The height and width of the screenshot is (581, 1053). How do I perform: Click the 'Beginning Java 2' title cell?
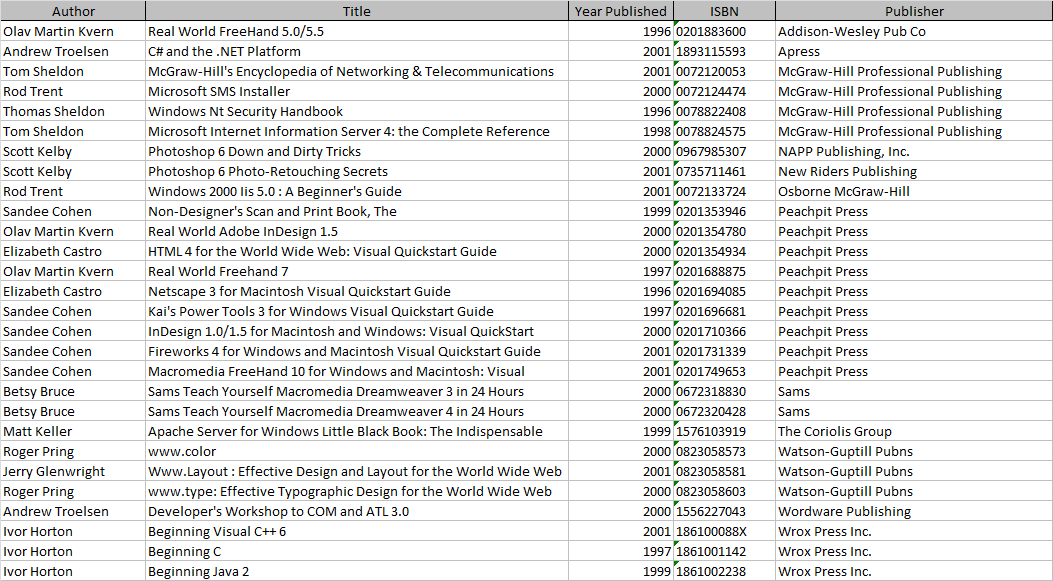tap(357, 572)
